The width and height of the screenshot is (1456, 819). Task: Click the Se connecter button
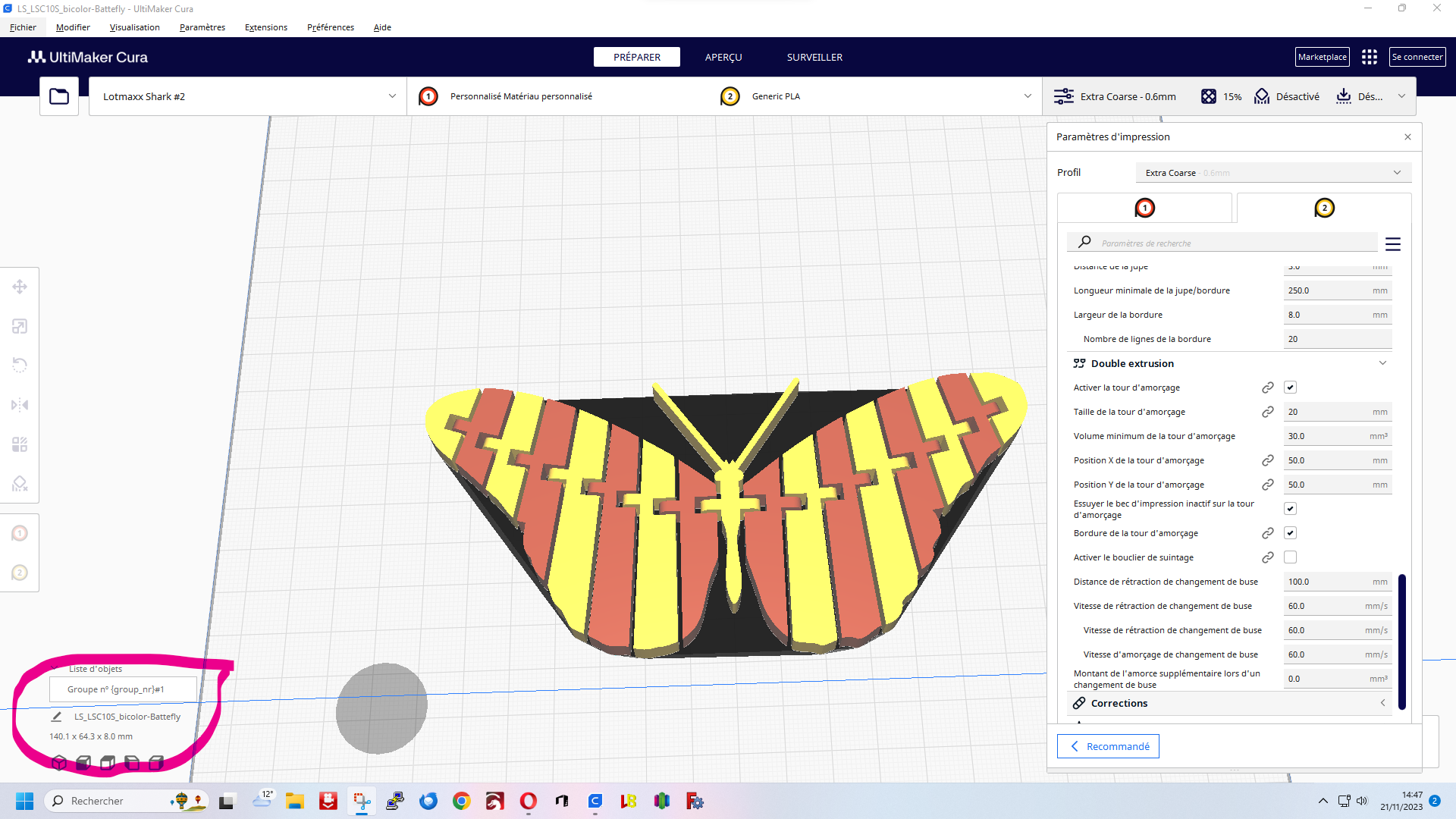coord(1417,57)
